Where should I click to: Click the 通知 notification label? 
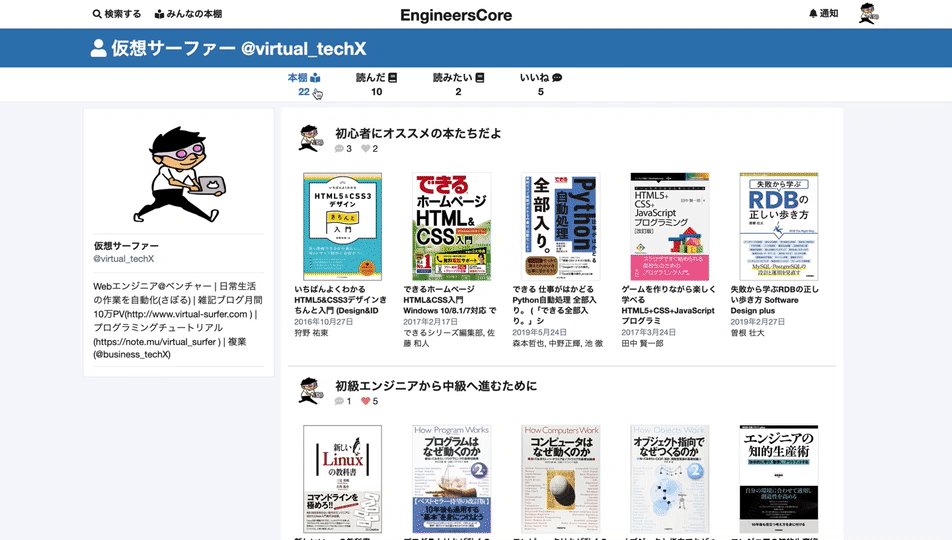829,13
